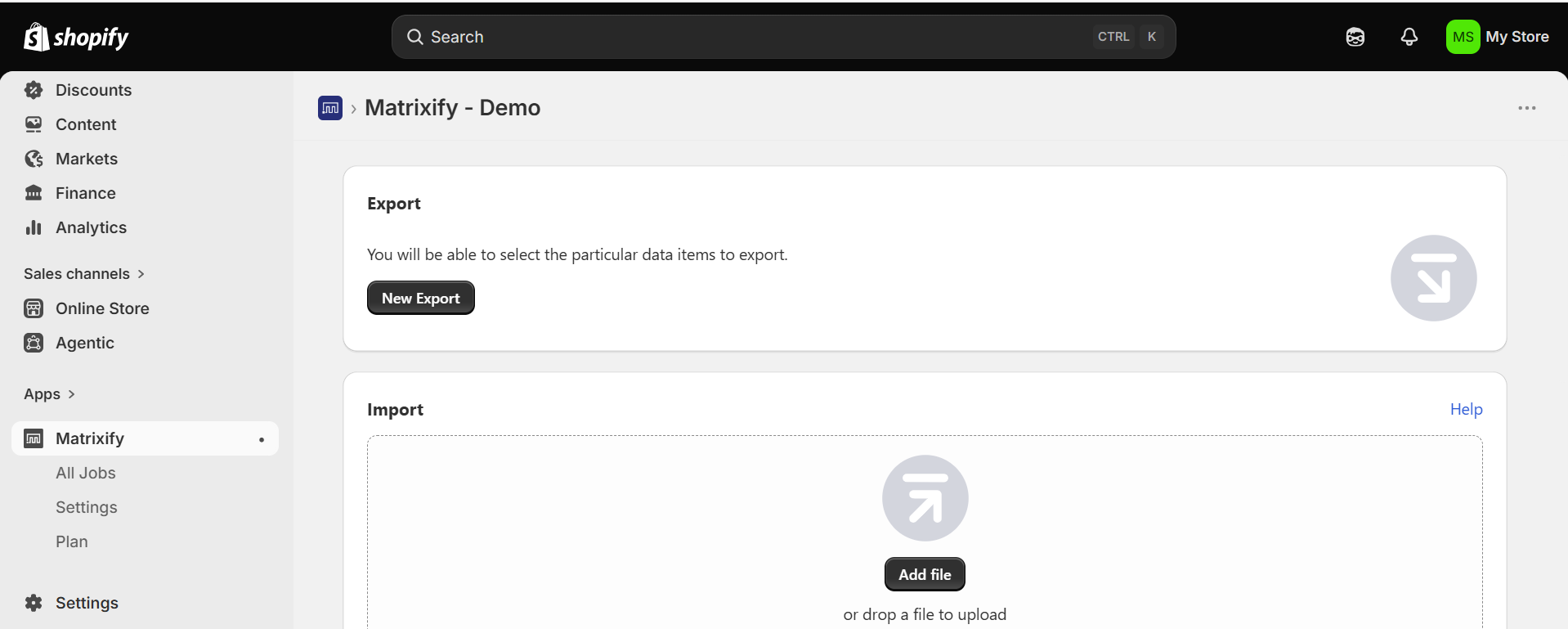The image size is (1568, 629).
Task: Open the three-dot more actions menu
Action: click(1527, 108)
